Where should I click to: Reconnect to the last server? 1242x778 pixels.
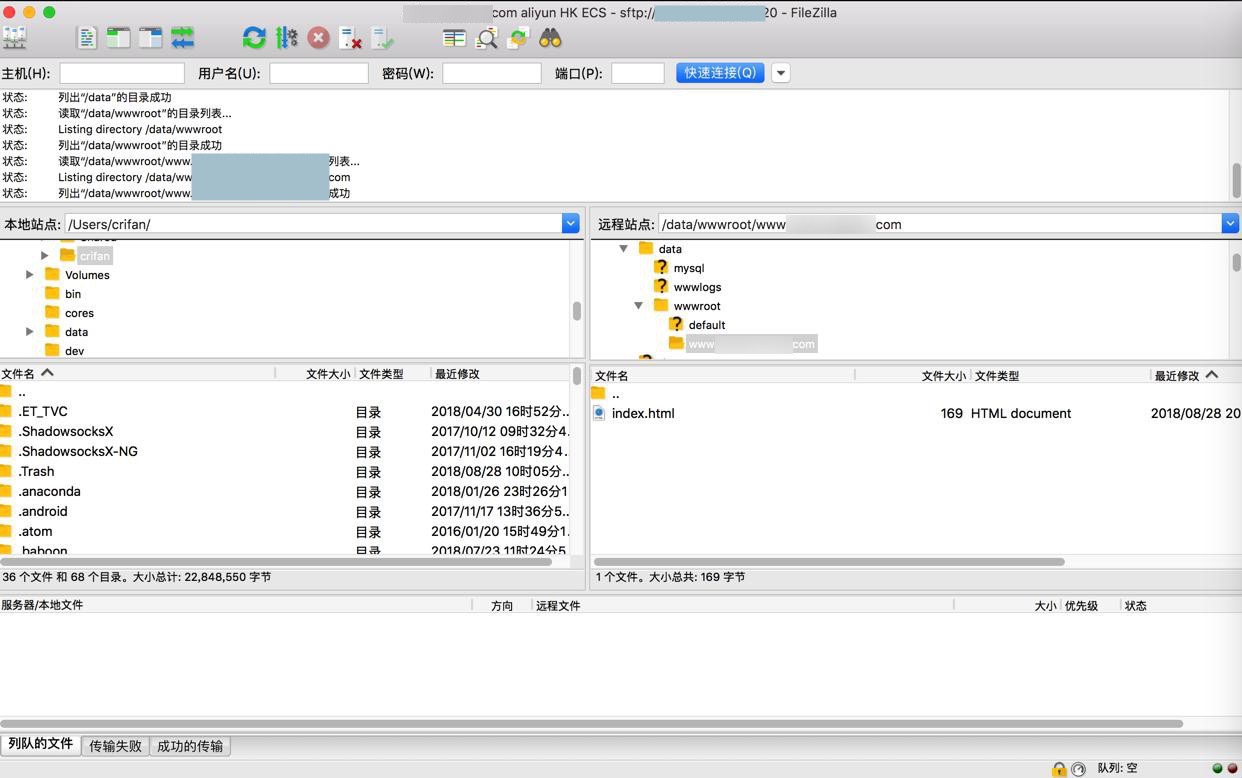tap(382, 38)
